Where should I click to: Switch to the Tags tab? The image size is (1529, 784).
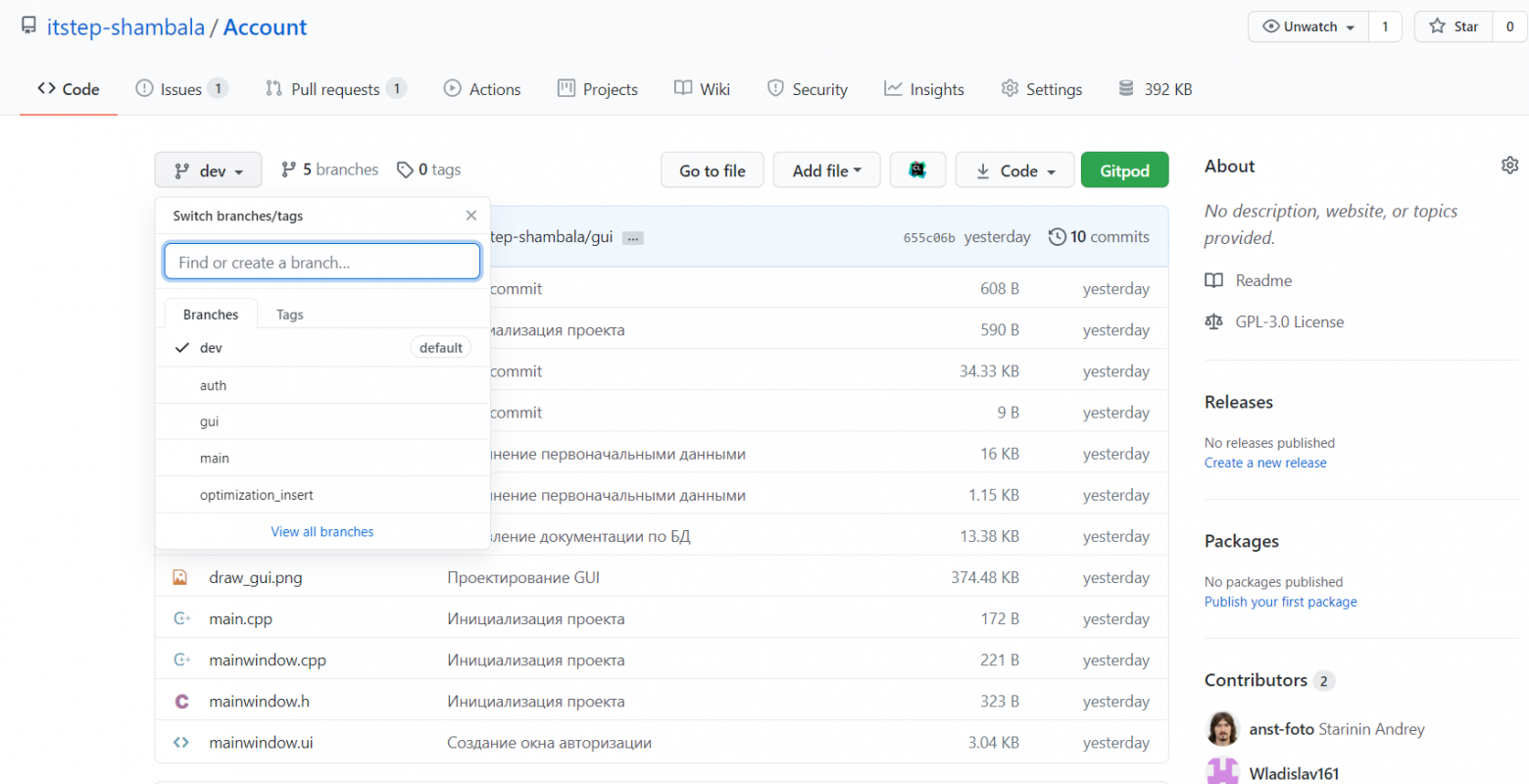click(288, 314)
